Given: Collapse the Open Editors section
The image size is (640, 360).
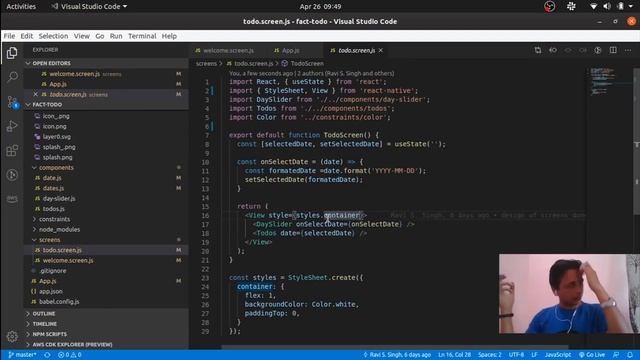Looking at the screenshot, I should pyautogui.click(x=51, y=63).
